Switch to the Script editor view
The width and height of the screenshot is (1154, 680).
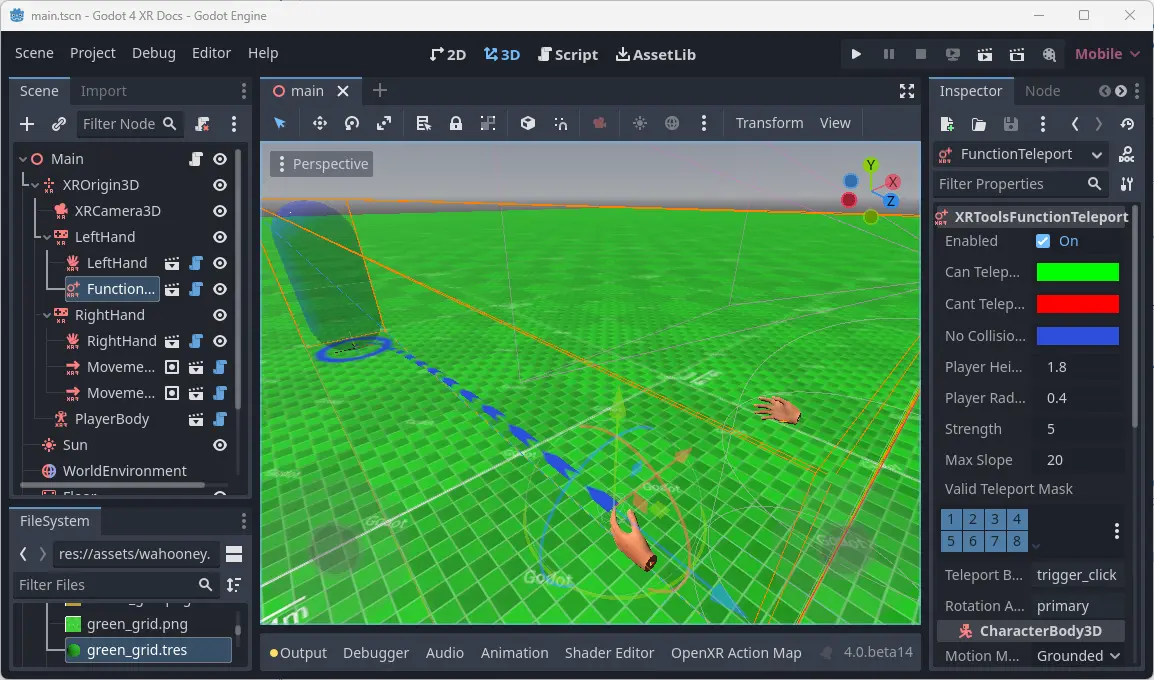[568, 55]
